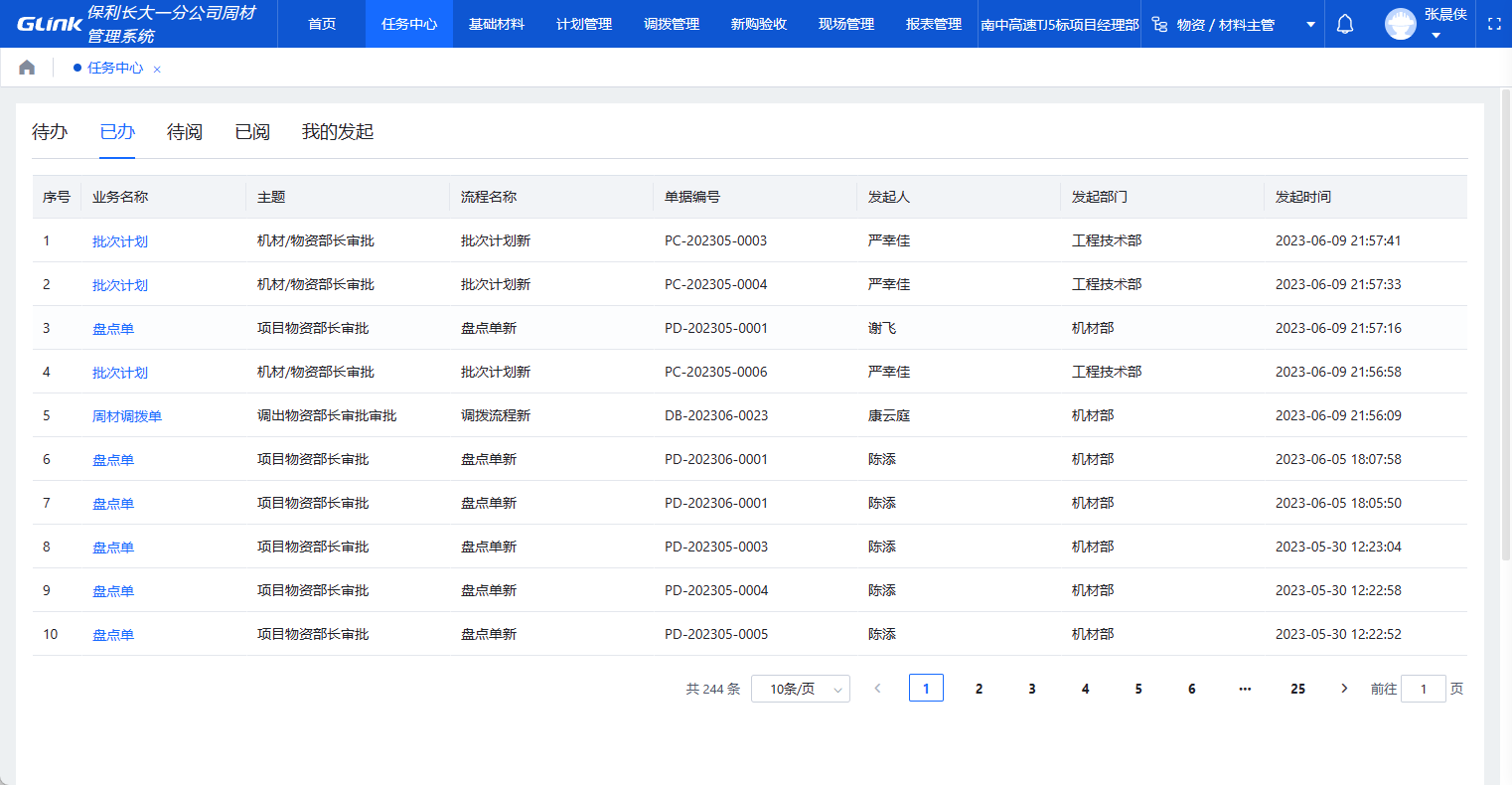1512x785 pixels.
Task: Close the 任务中心 tab with the x
Action: pos(156,69)
